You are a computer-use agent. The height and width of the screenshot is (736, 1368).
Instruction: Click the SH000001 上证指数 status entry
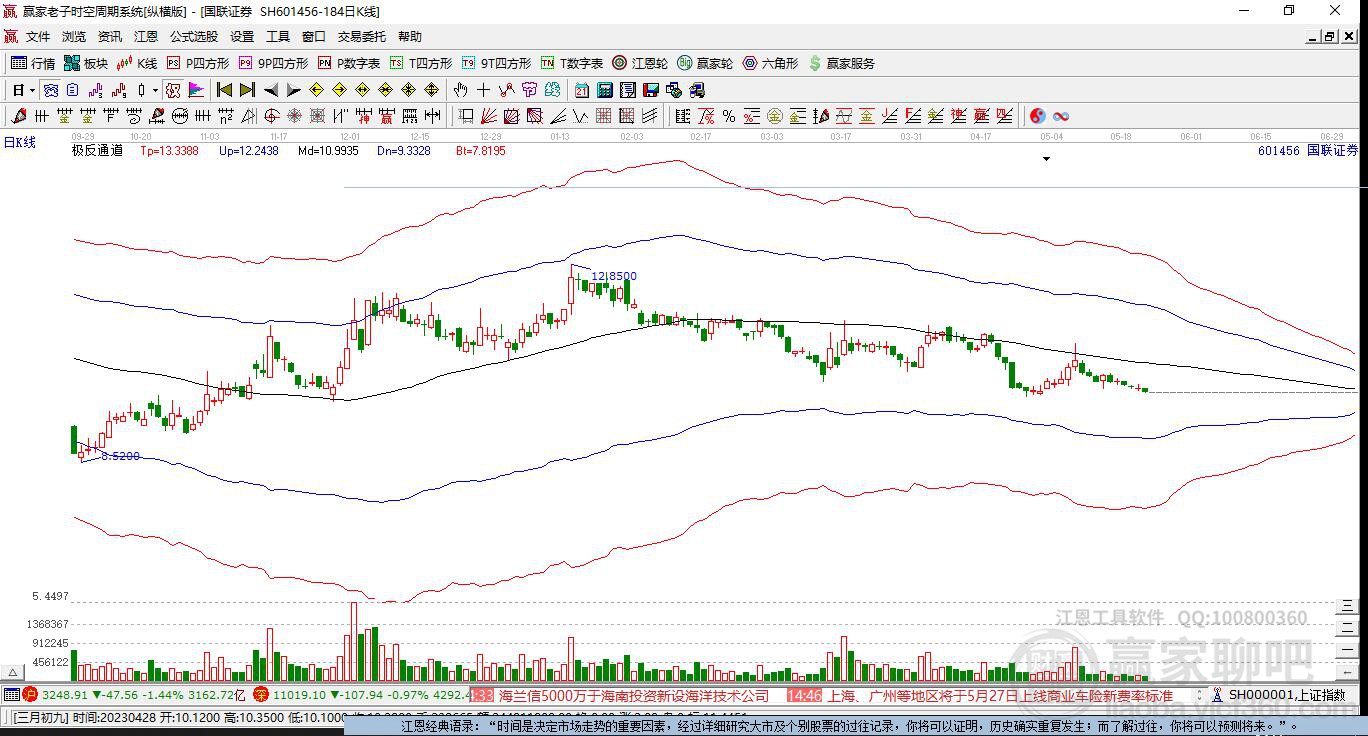[x=1286, y=695]
